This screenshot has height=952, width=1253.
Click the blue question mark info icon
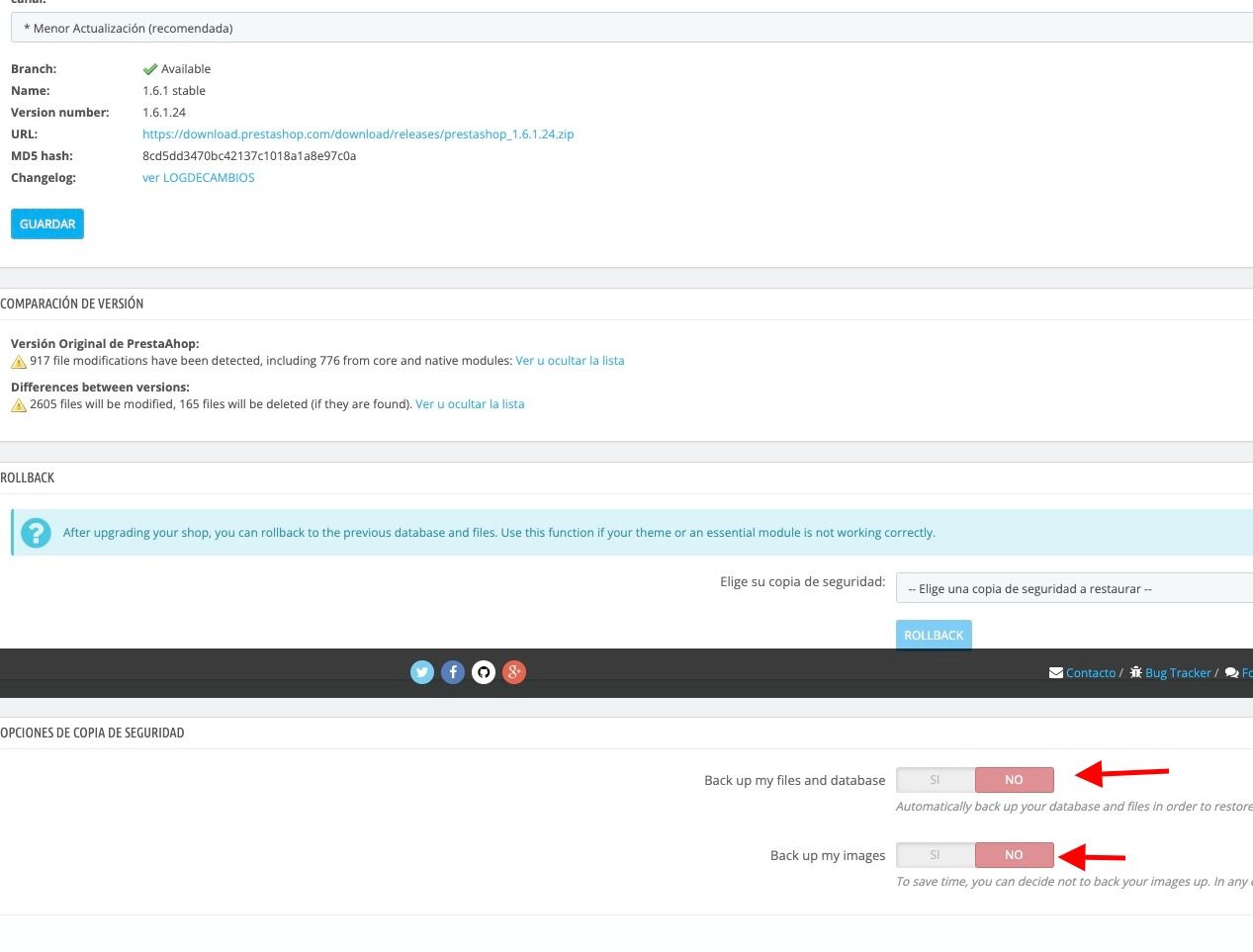tap(36, 533)
